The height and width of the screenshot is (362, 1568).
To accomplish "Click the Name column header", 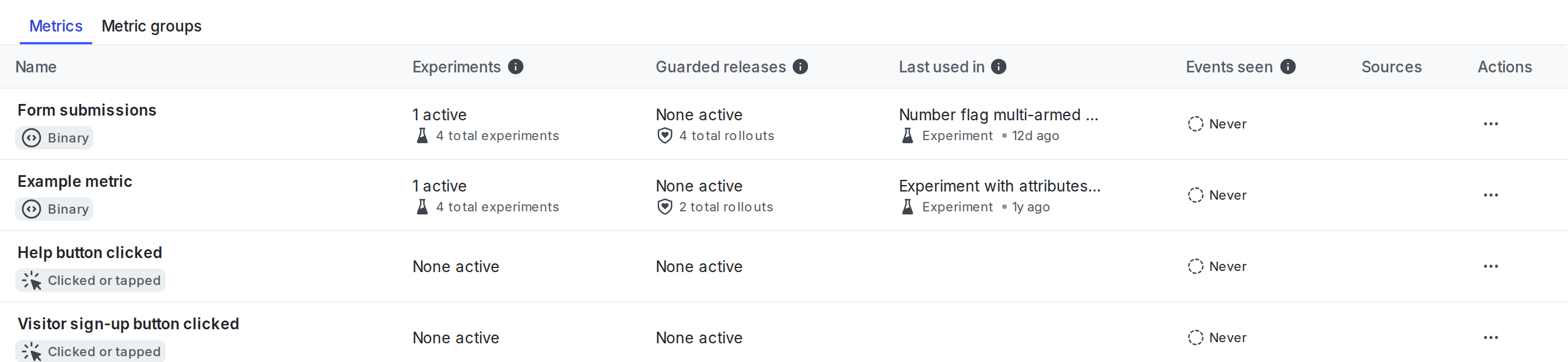I will [36, 67].
